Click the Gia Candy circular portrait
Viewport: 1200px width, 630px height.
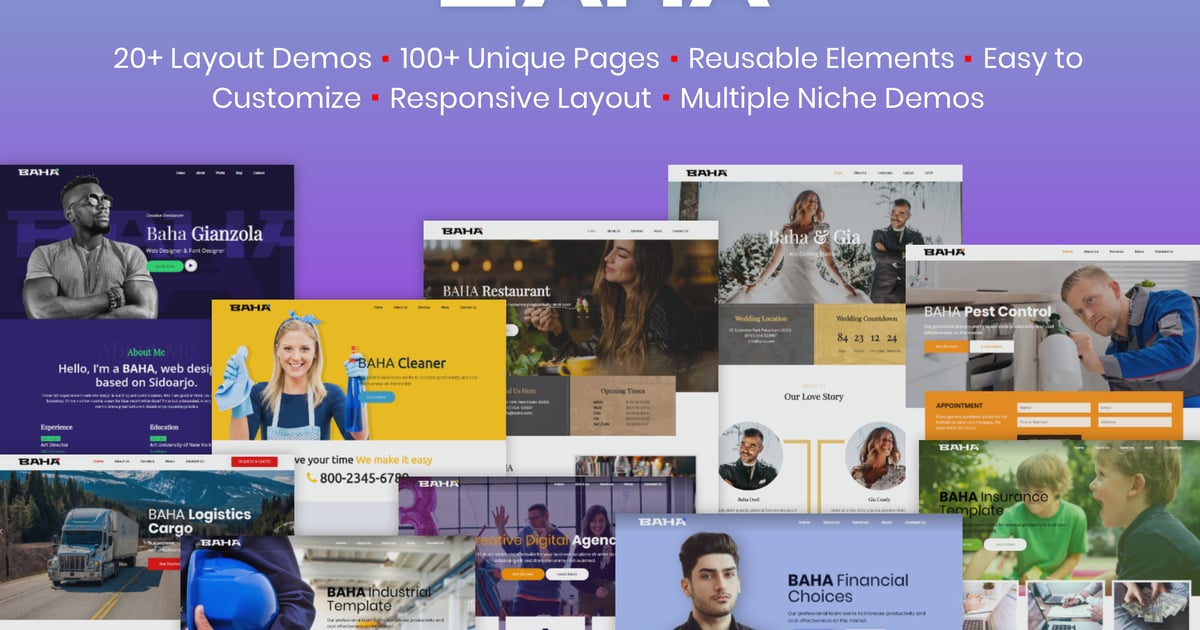(875, 456)
